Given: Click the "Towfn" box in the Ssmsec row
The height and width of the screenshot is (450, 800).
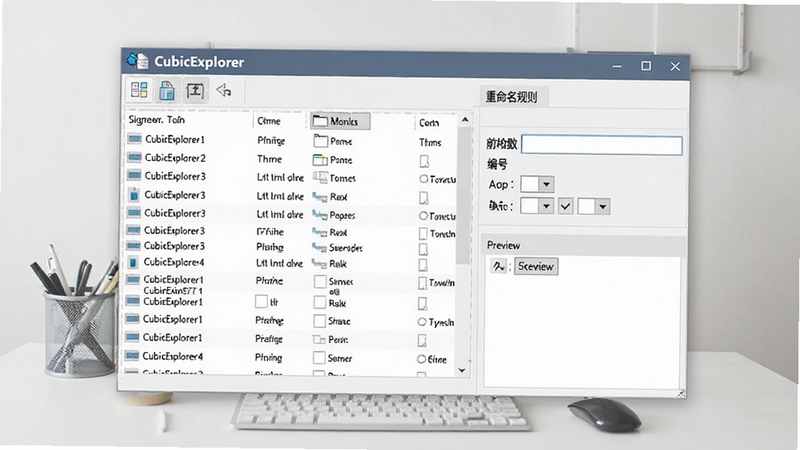Looking at the screenshot, I should (x=423, y=283).
